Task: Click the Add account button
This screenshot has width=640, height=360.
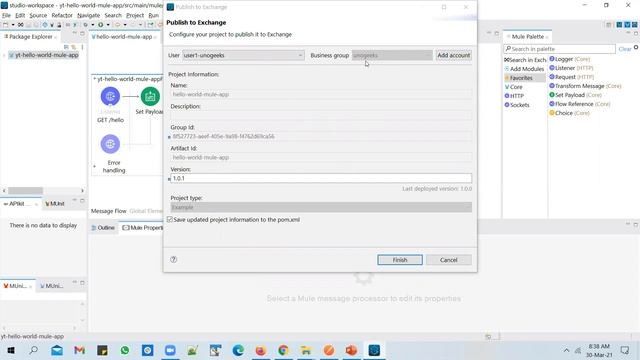Action: click(453, 55)
